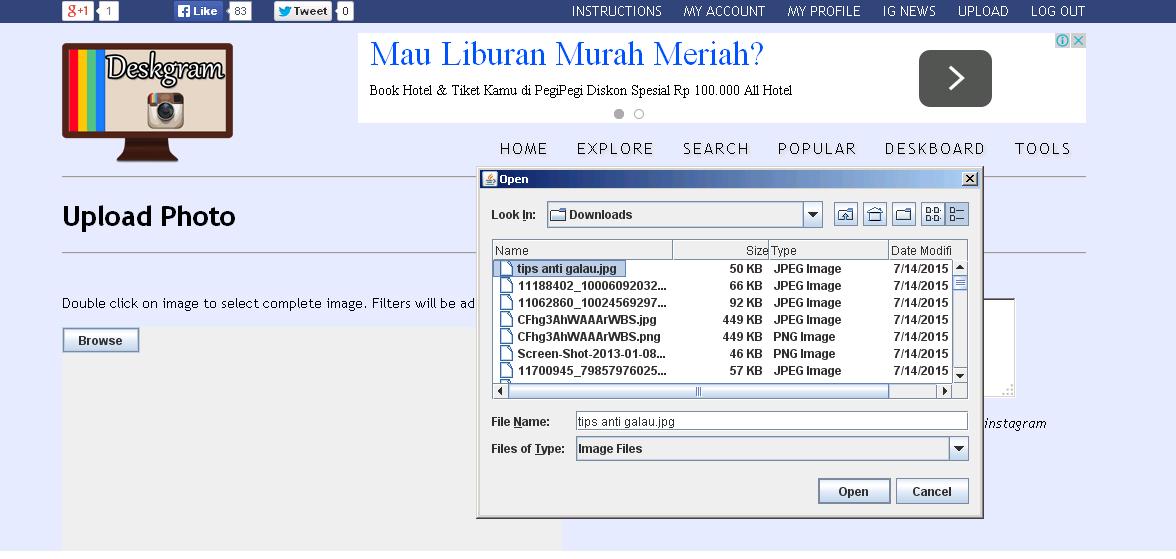Click the Downloads folder combo box
Screen dimensions: 1176x559
(x=685, y=215)
